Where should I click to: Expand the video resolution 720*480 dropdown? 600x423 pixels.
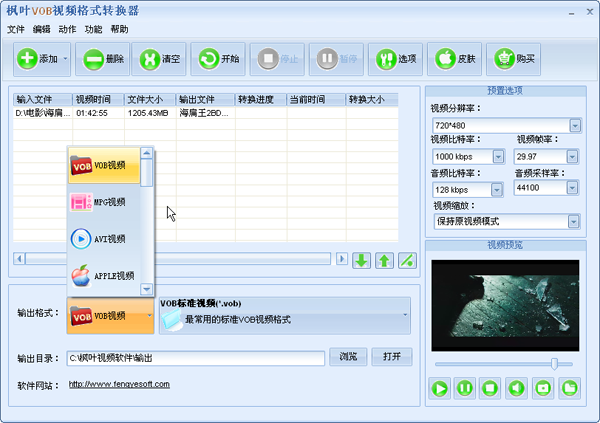pos(575,125)
